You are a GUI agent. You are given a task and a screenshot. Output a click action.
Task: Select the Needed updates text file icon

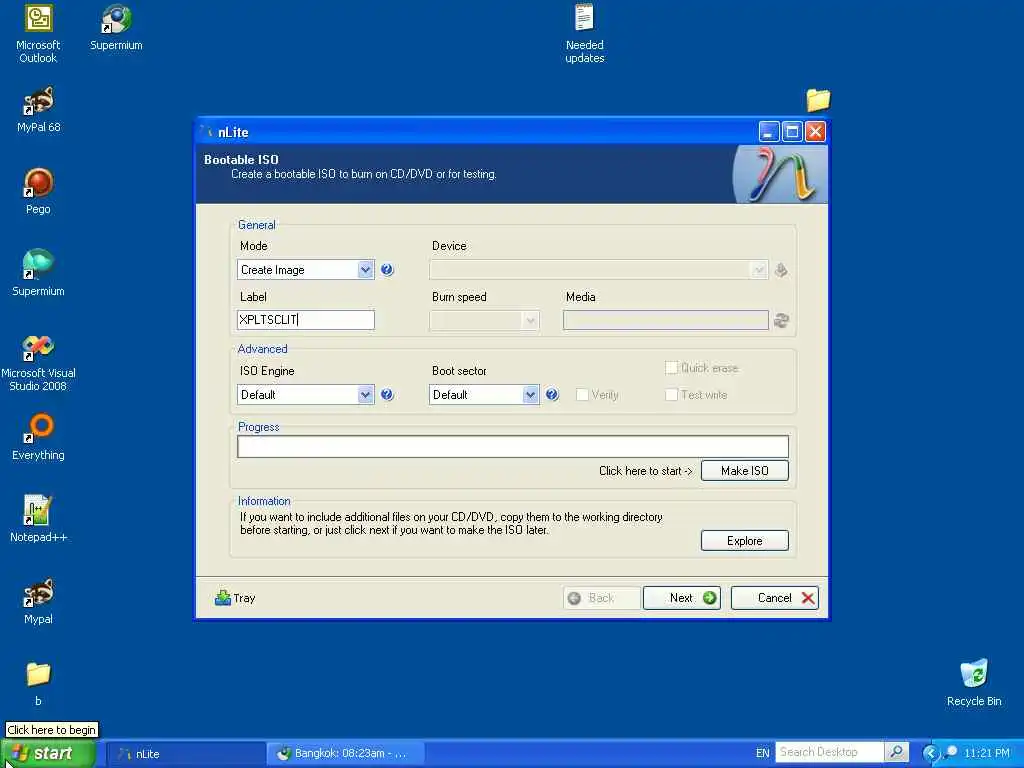click(584, 33)
